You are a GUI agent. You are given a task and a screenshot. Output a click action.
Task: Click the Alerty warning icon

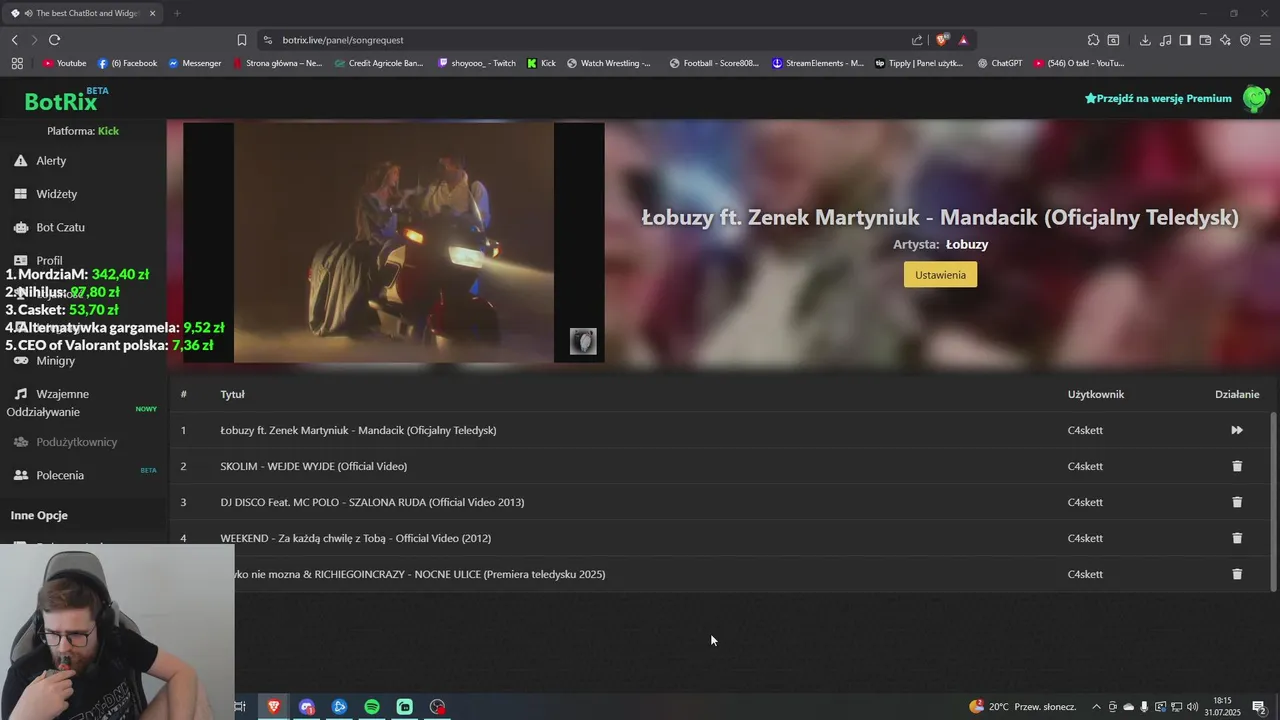click(21, 161)
